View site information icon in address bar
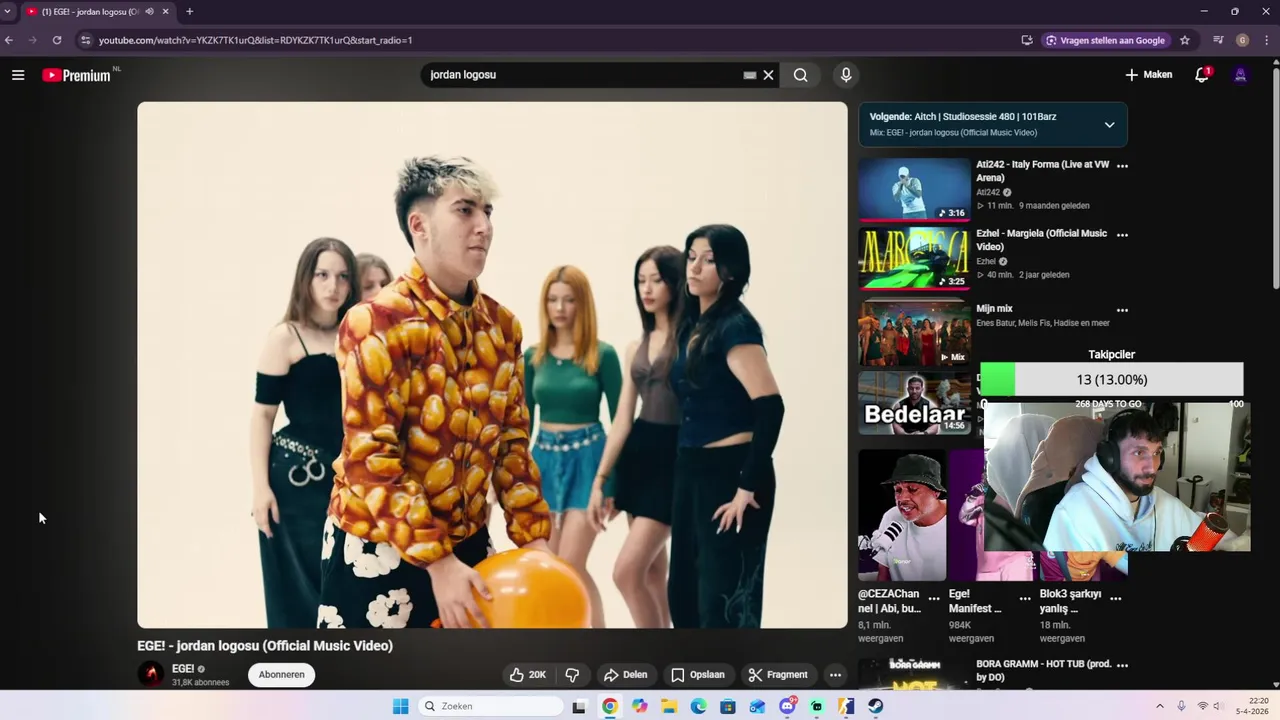Screen dimensions: 1280x720 [86, 40]
